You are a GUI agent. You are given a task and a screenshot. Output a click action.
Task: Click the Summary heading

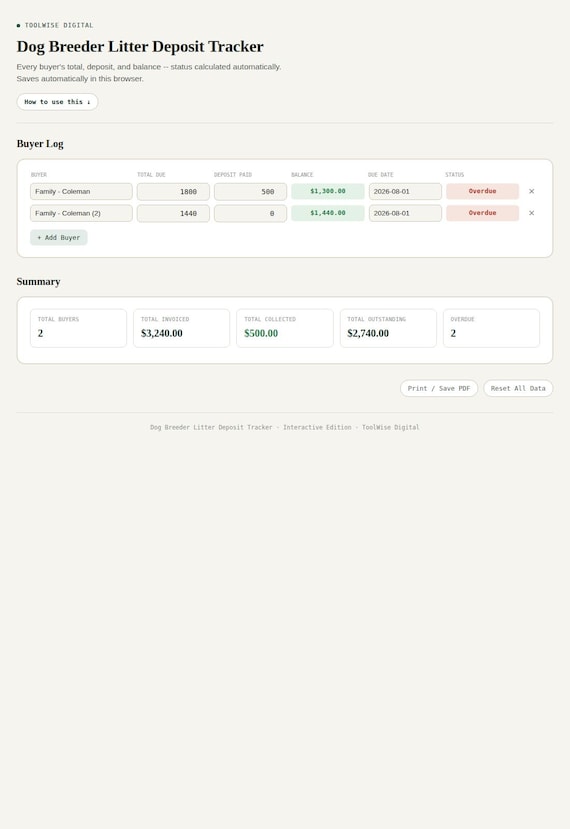[38, 281]
